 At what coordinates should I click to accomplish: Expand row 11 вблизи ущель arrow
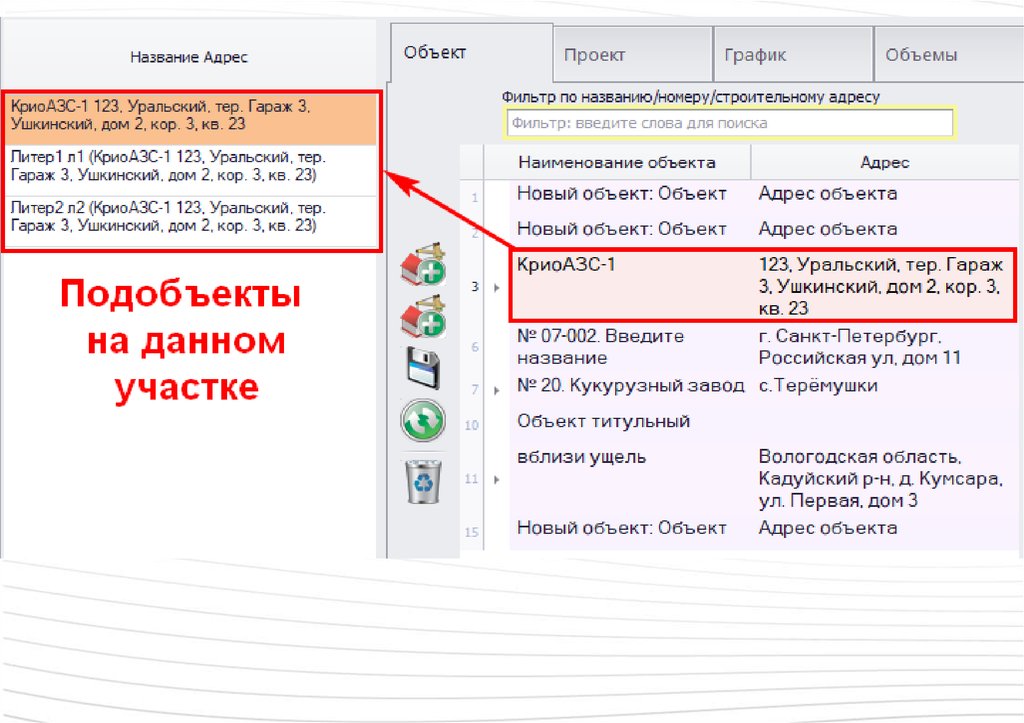[x=496, y=479]
